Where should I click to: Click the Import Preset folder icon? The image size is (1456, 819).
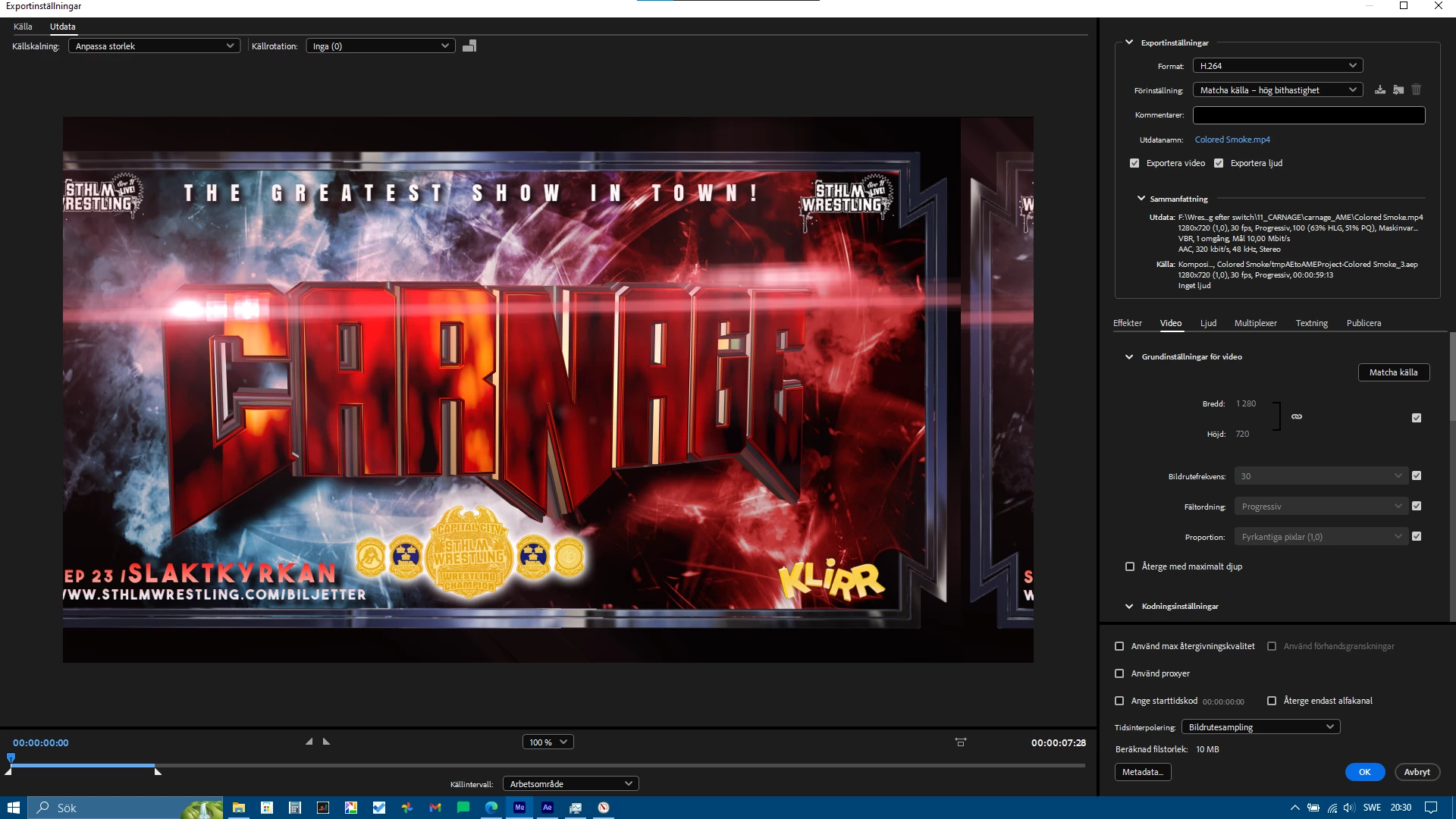click(x=1398, y=89)
